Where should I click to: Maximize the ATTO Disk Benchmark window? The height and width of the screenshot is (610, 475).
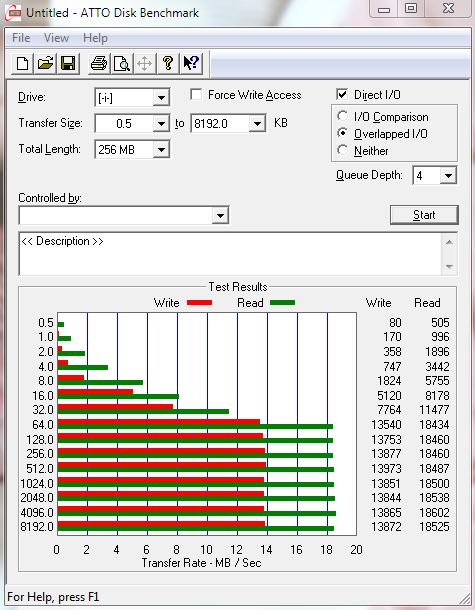click(411, 9)
